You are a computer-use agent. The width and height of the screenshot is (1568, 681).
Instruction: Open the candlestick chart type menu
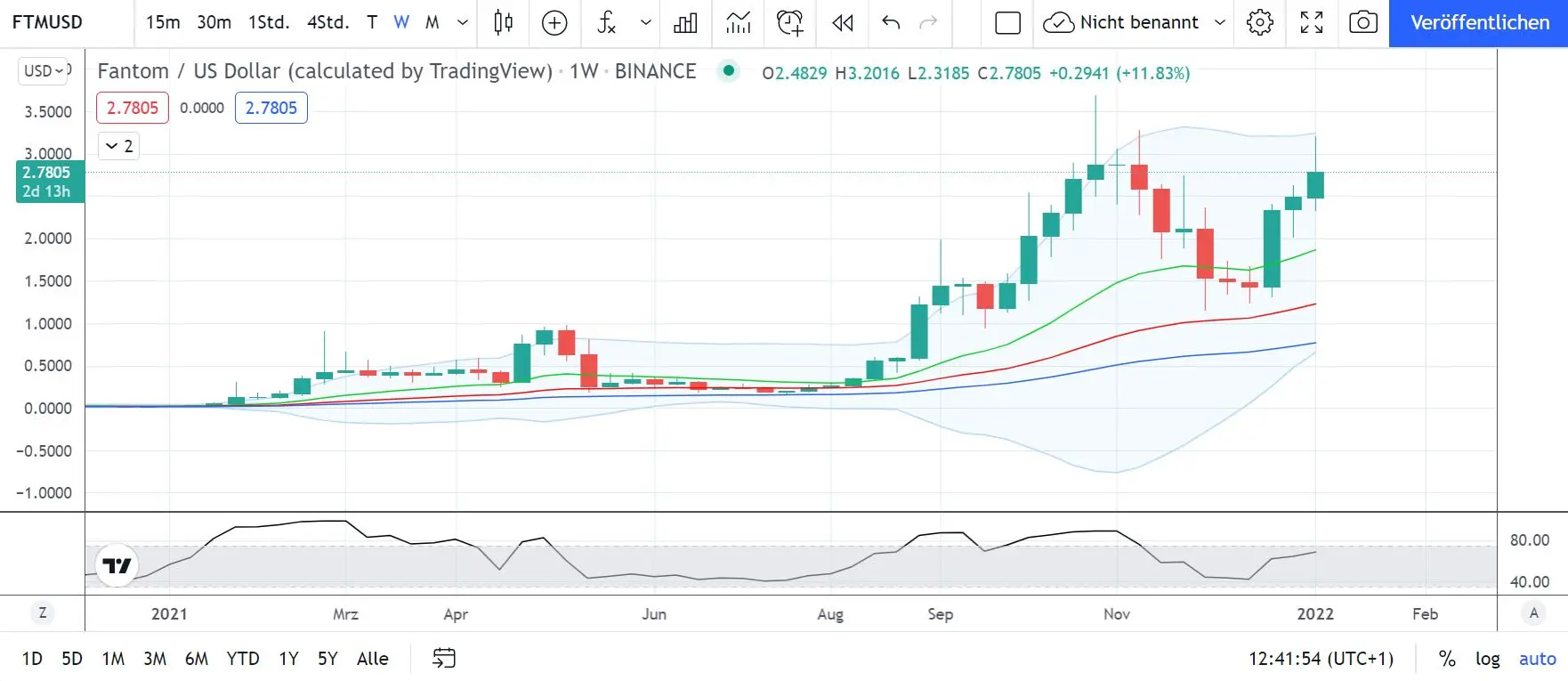tap(503, 22)
